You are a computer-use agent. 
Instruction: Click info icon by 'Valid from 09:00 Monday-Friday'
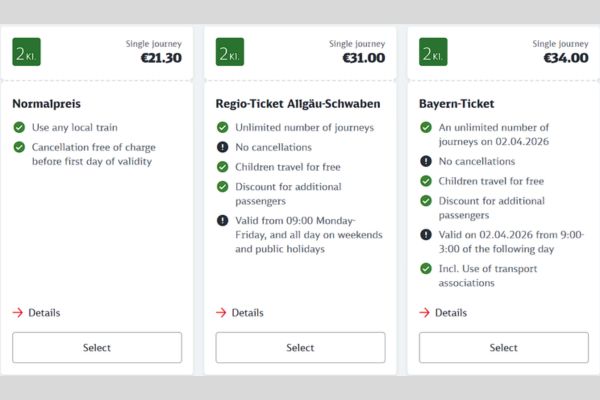tap(222, 221)
